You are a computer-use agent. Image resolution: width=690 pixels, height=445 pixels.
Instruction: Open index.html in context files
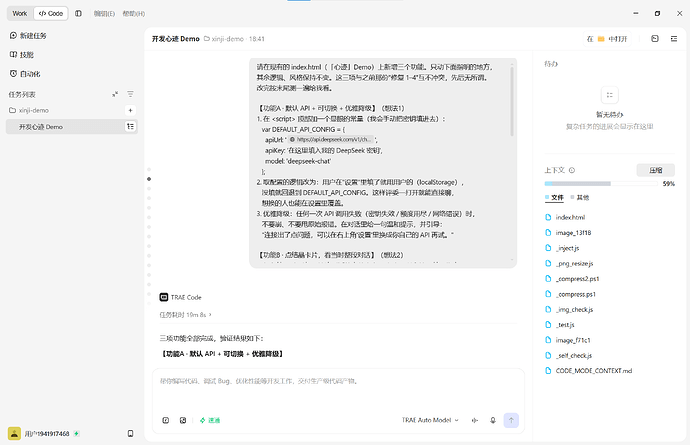(570, 217)
